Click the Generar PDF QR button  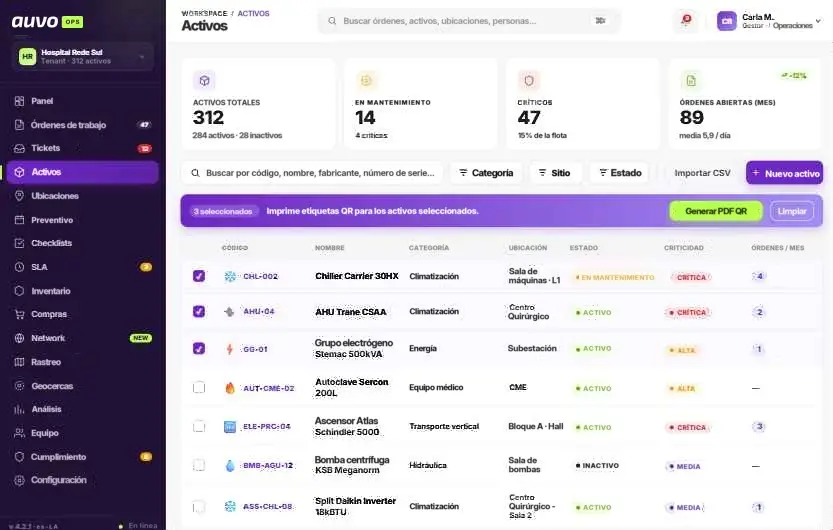pos(716,211)
